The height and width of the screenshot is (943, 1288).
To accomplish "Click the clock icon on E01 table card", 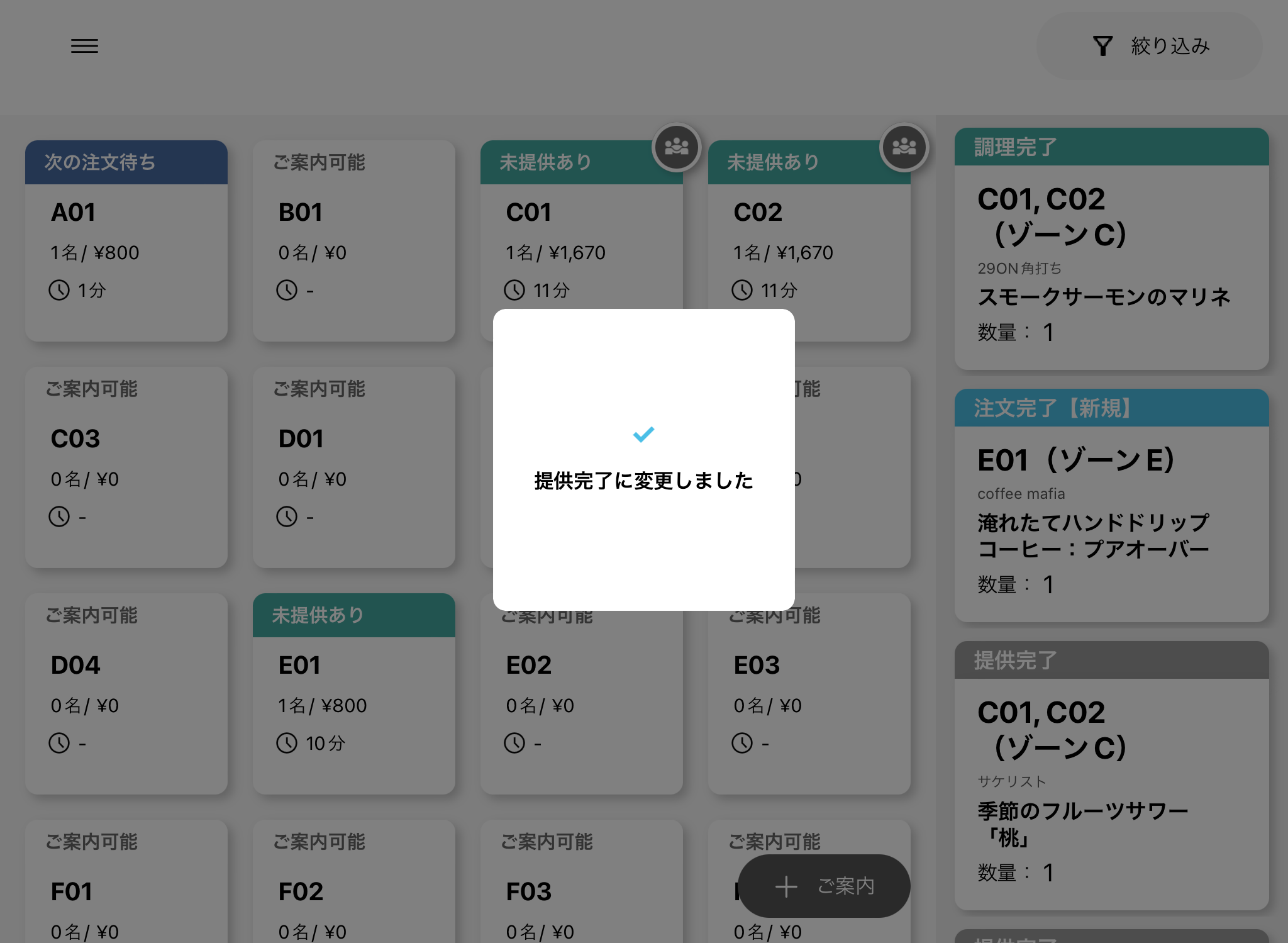I will pos(287,743).
